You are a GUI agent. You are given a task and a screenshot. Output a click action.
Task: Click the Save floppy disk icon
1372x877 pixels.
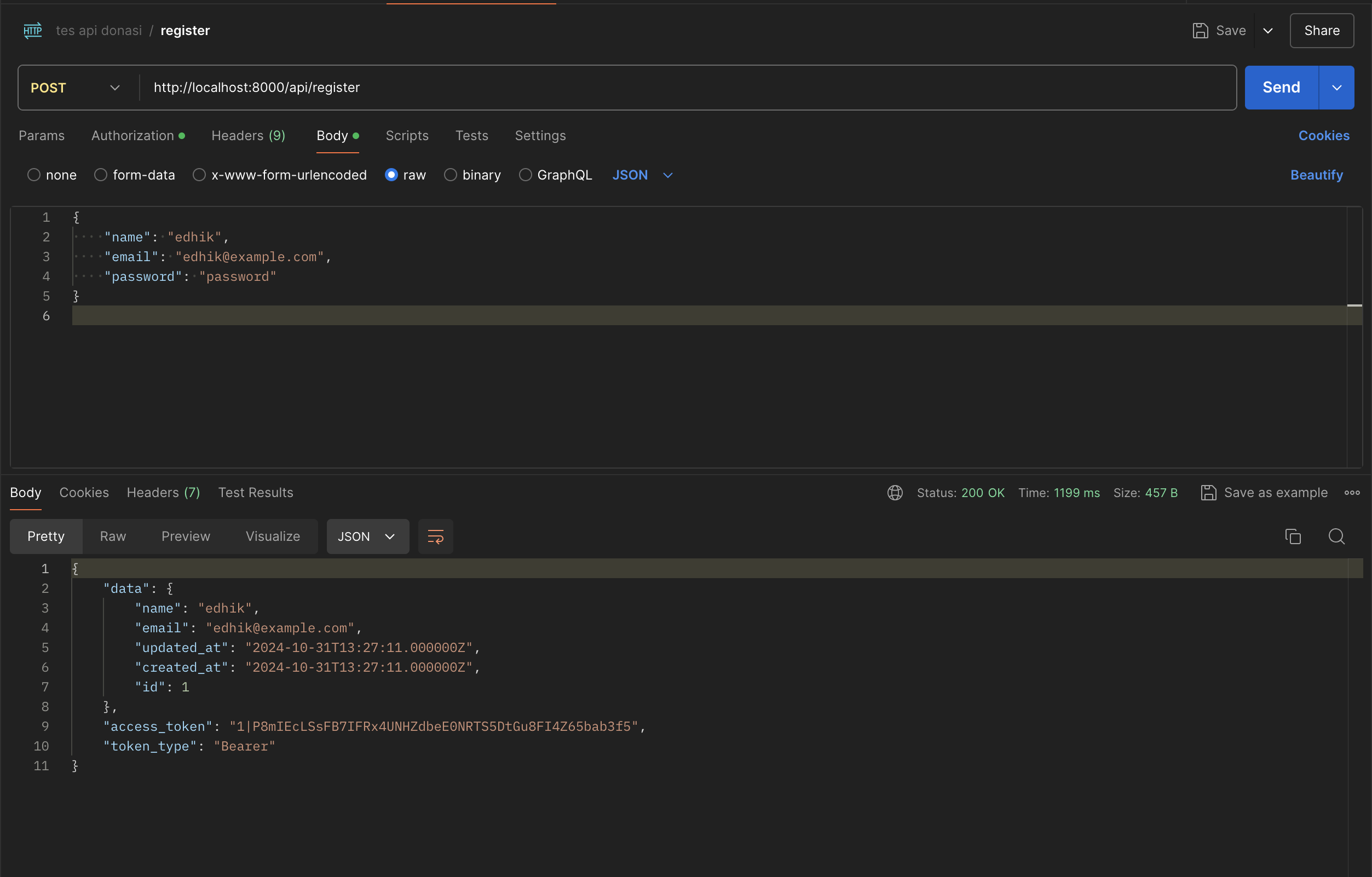tap(1200, 30)
